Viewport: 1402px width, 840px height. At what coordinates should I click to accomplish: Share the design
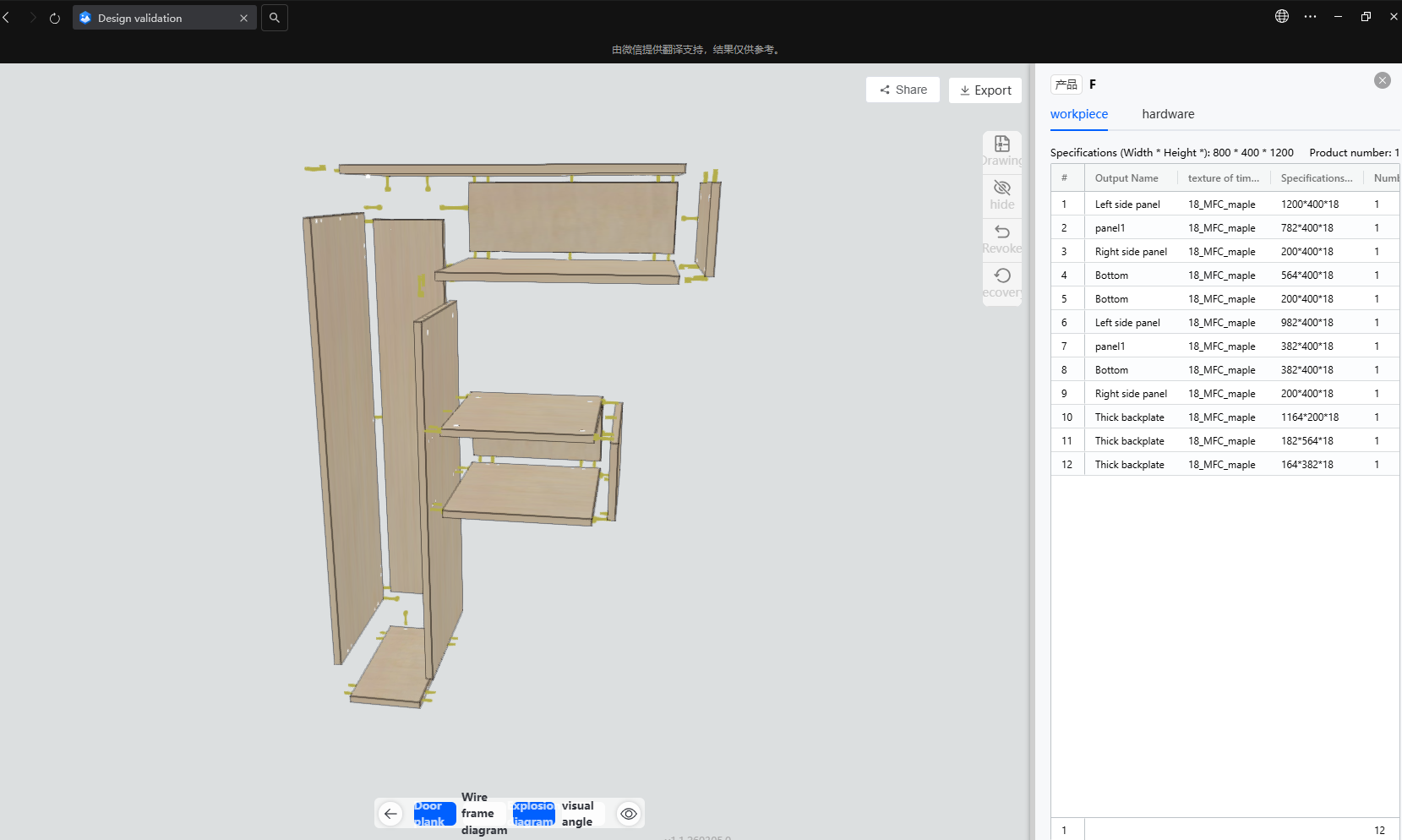pyautogui.click(x=903, y=90)
